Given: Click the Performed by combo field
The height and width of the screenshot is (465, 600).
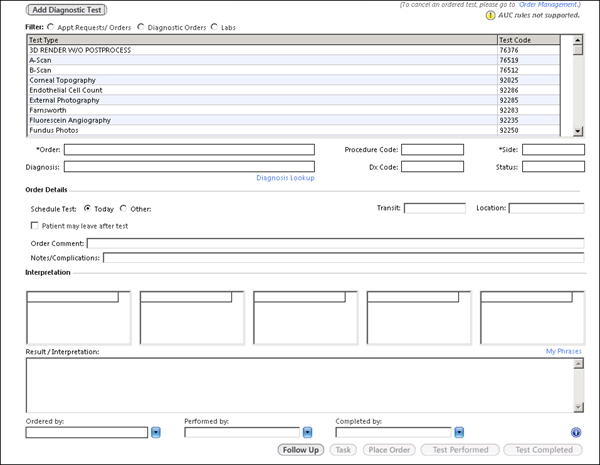Looking at the screenshot, I should pyautogui.click(x=242, y=432).
